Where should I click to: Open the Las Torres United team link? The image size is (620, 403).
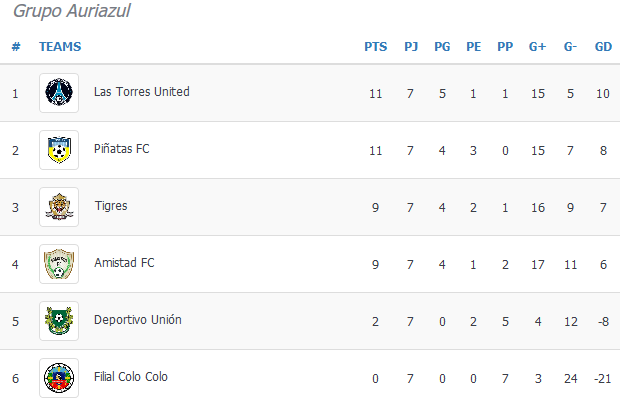click(x=142, y=92)
